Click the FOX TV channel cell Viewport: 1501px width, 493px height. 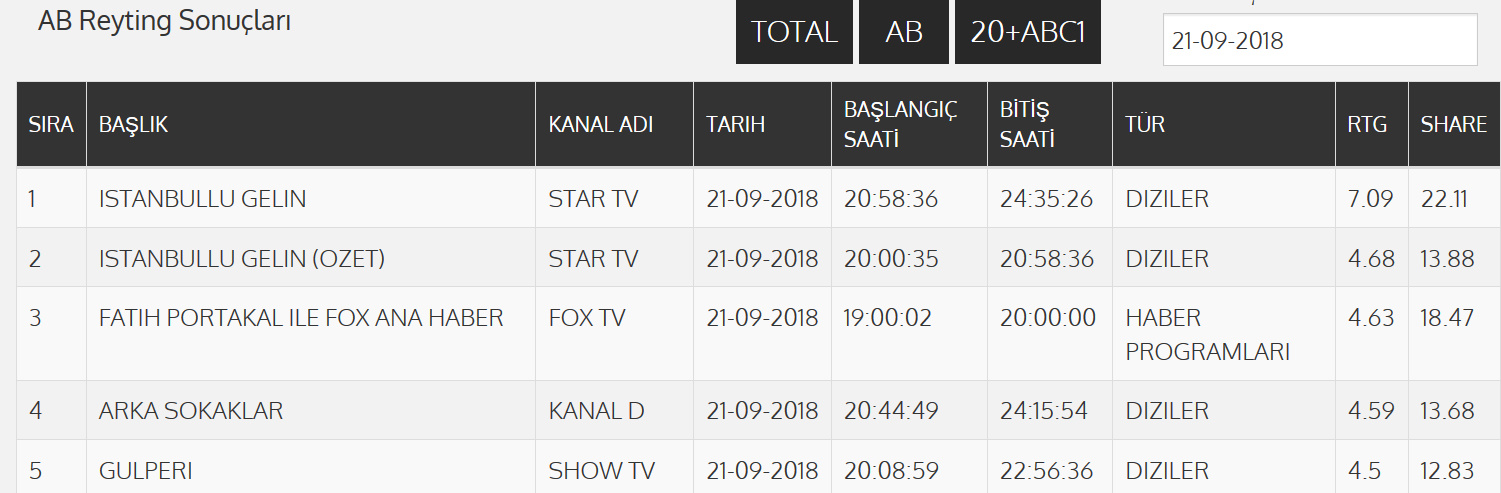(x=587, y=318)
